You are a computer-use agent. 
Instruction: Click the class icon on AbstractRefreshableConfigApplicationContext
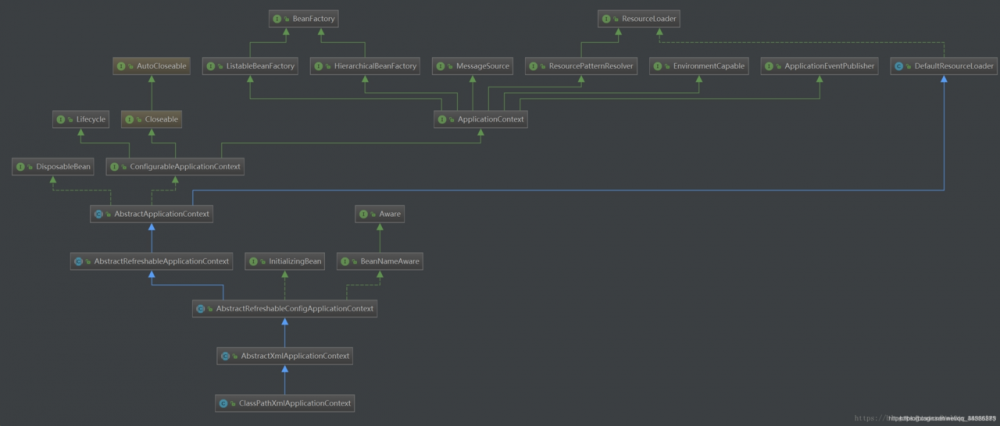tap(200, 309)
